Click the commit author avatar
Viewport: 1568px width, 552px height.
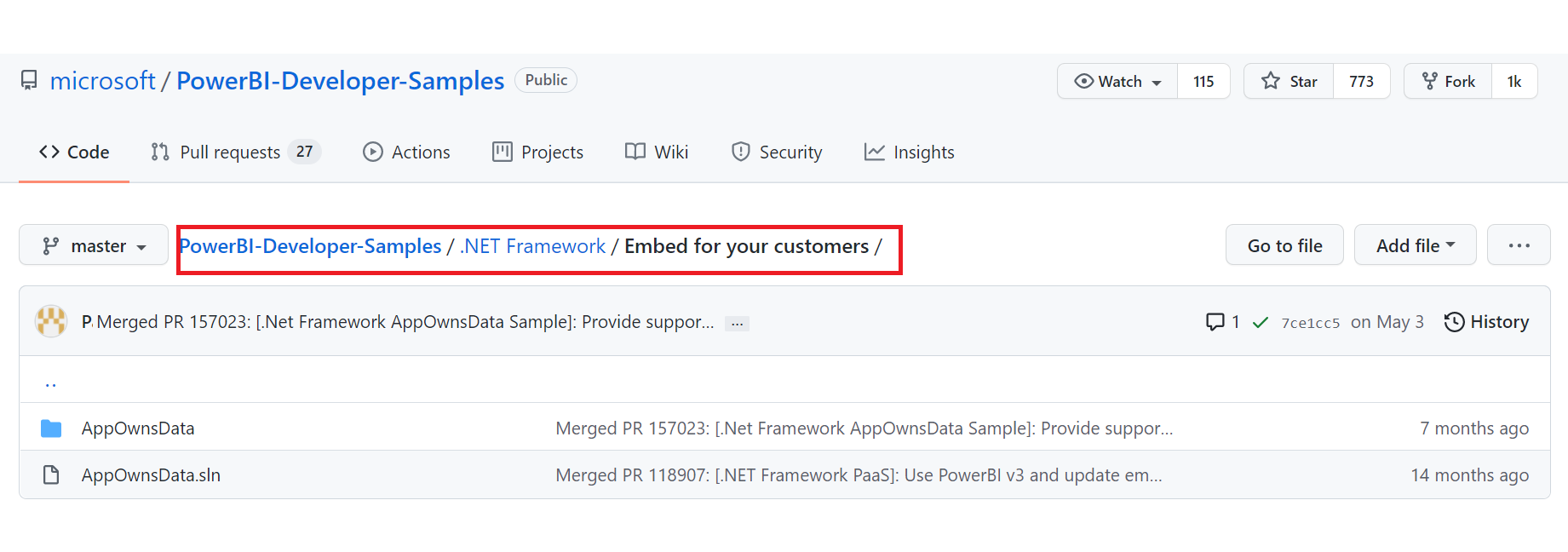tap(51, 322)
